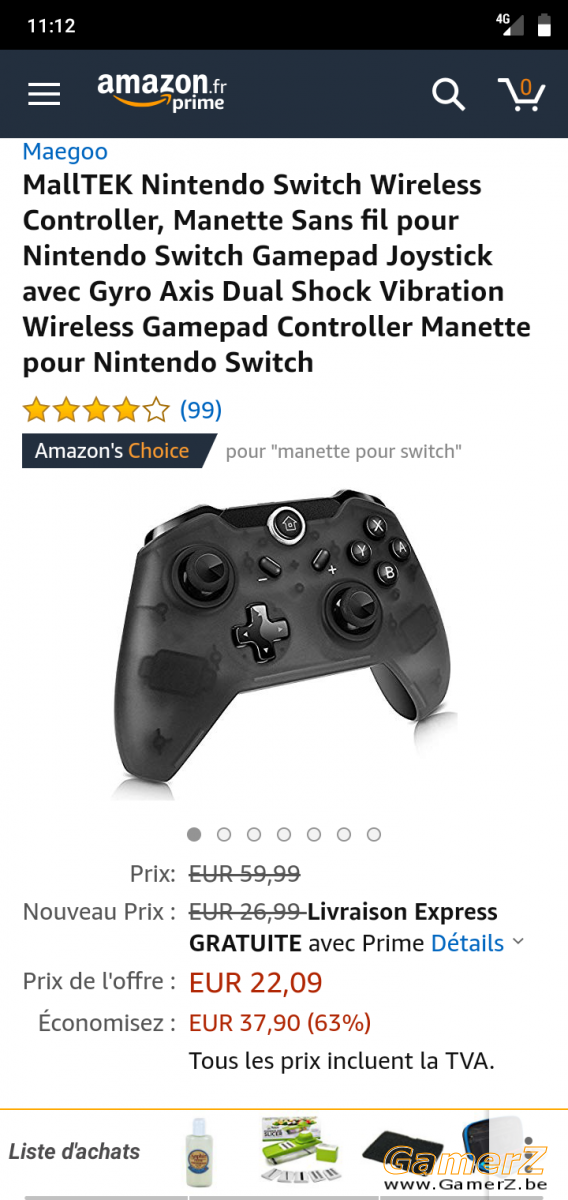
Task: Select the second image carousel dot
Action: (224, 834)
